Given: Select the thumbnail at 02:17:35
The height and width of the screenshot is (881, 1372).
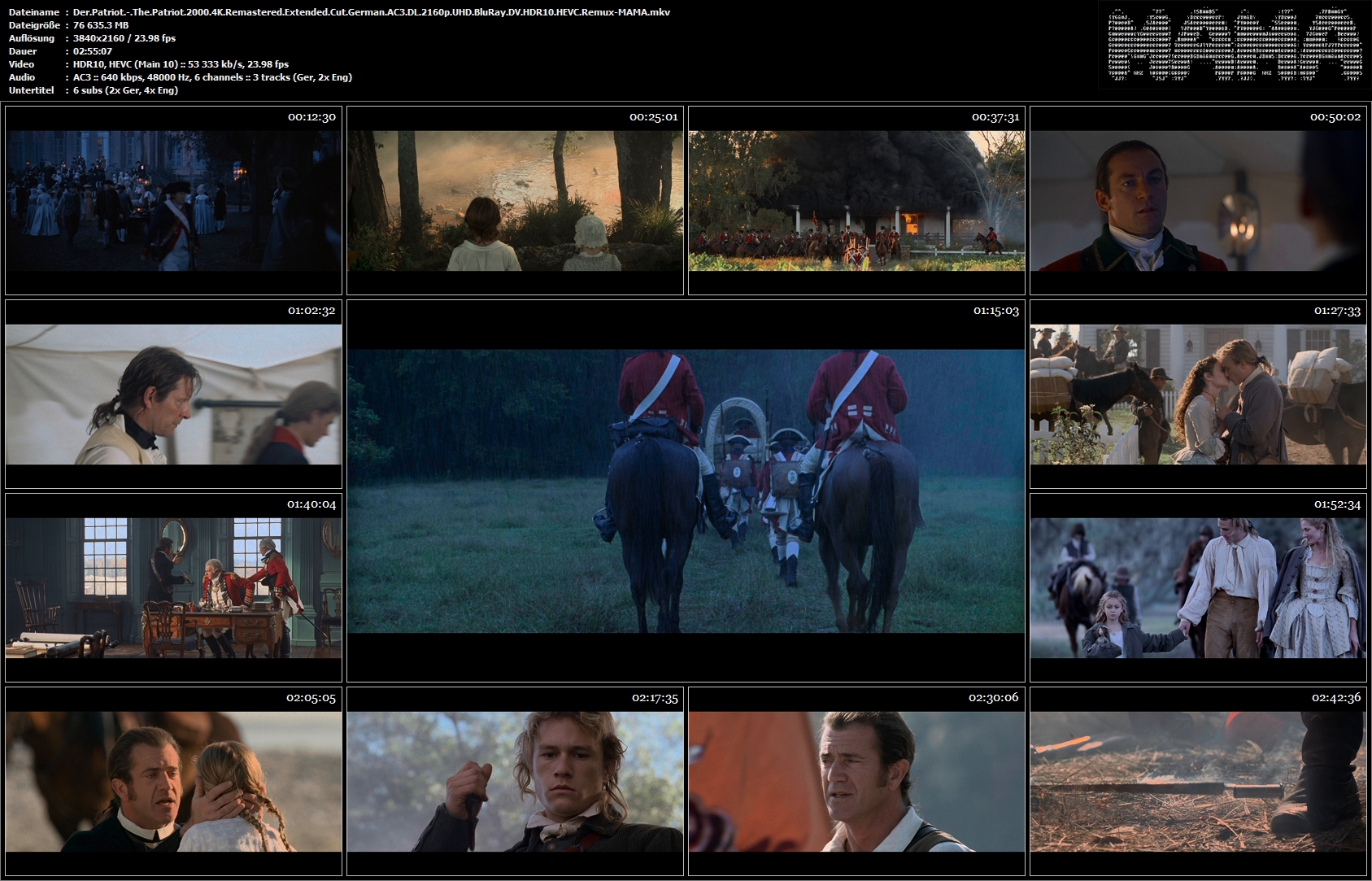Looking at the screenshot, I should 515,781.
